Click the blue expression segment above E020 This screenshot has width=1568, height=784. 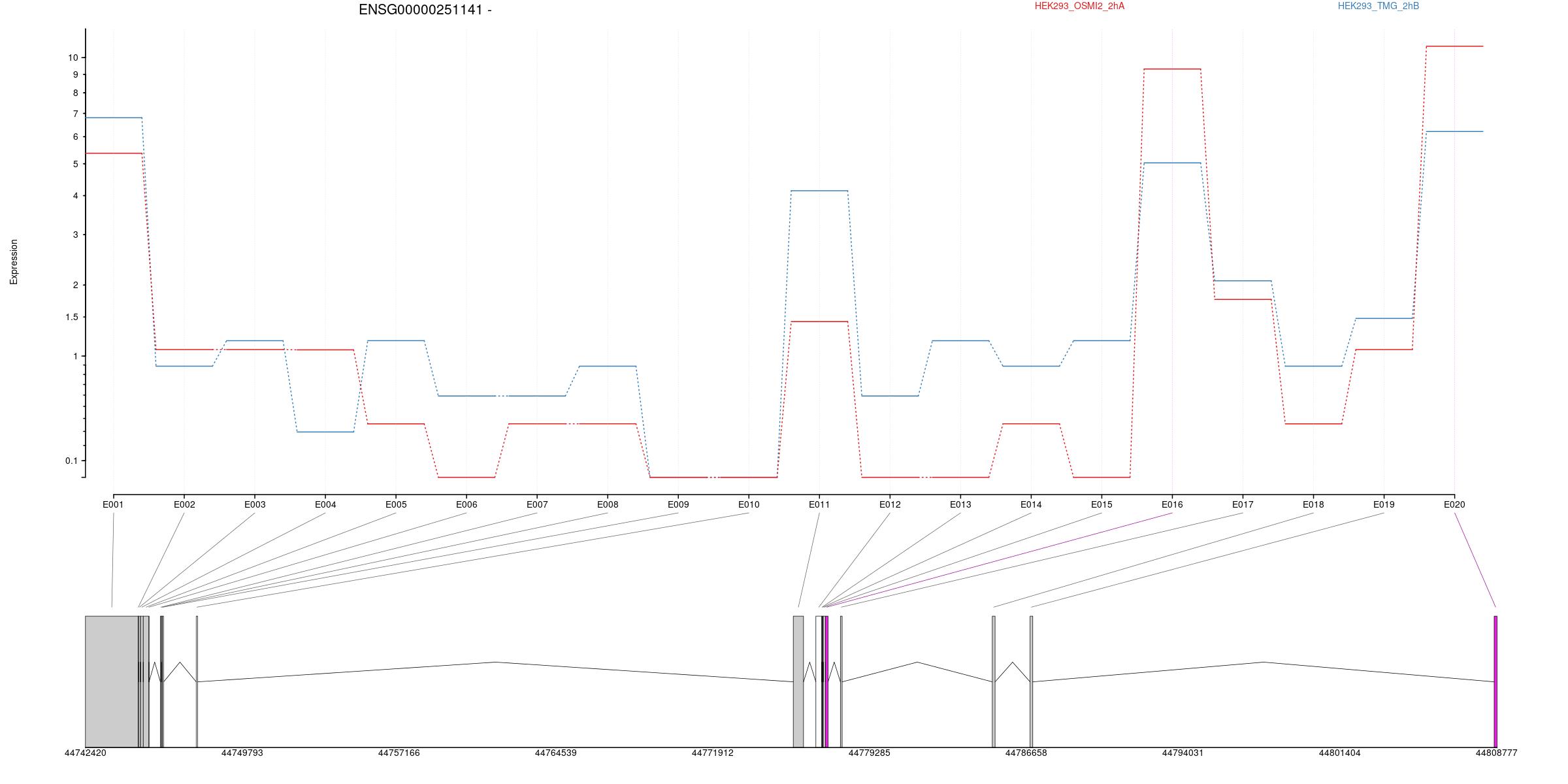point(1454,131)
